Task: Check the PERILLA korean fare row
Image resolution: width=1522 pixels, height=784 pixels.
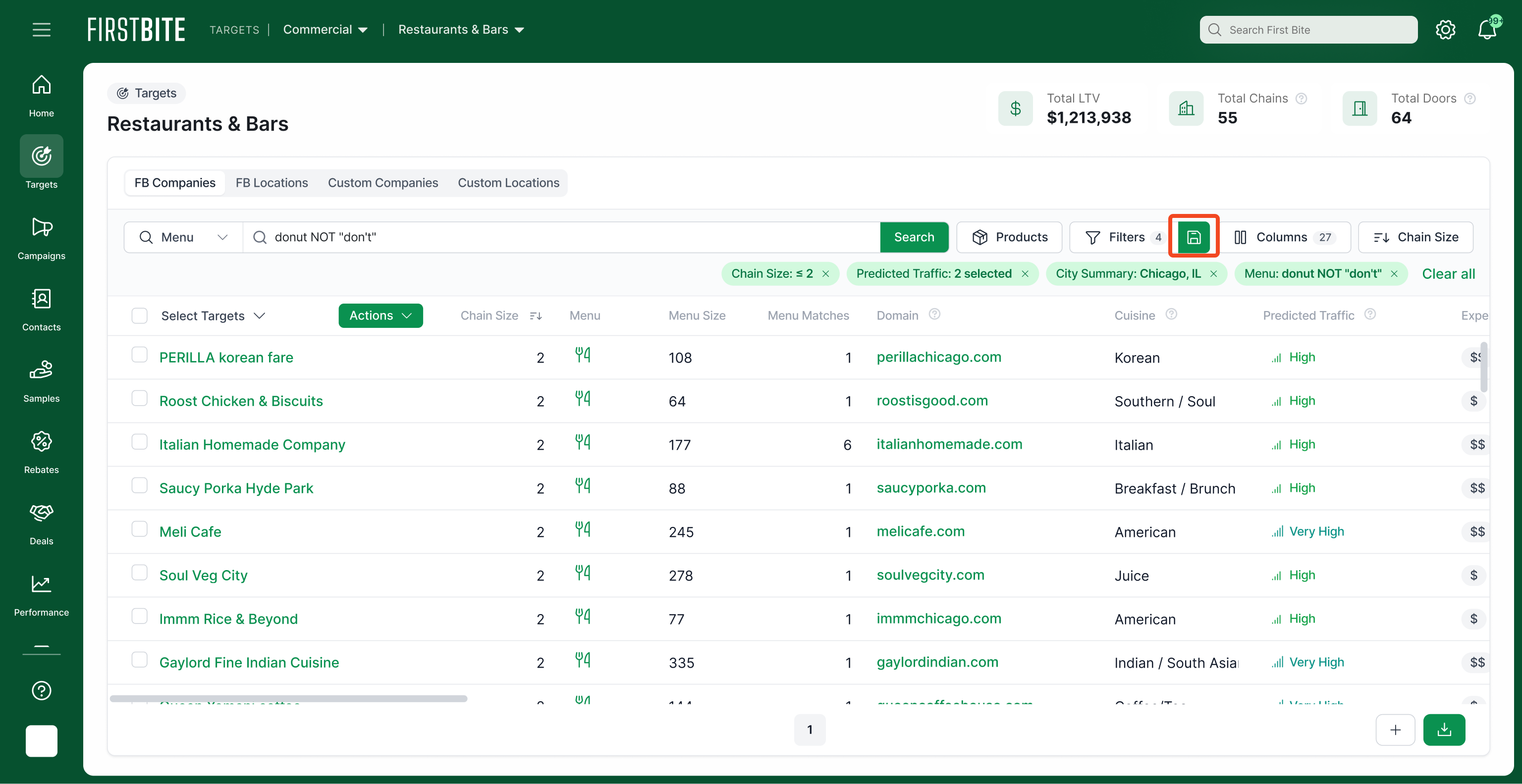Action: pos(139,355)
